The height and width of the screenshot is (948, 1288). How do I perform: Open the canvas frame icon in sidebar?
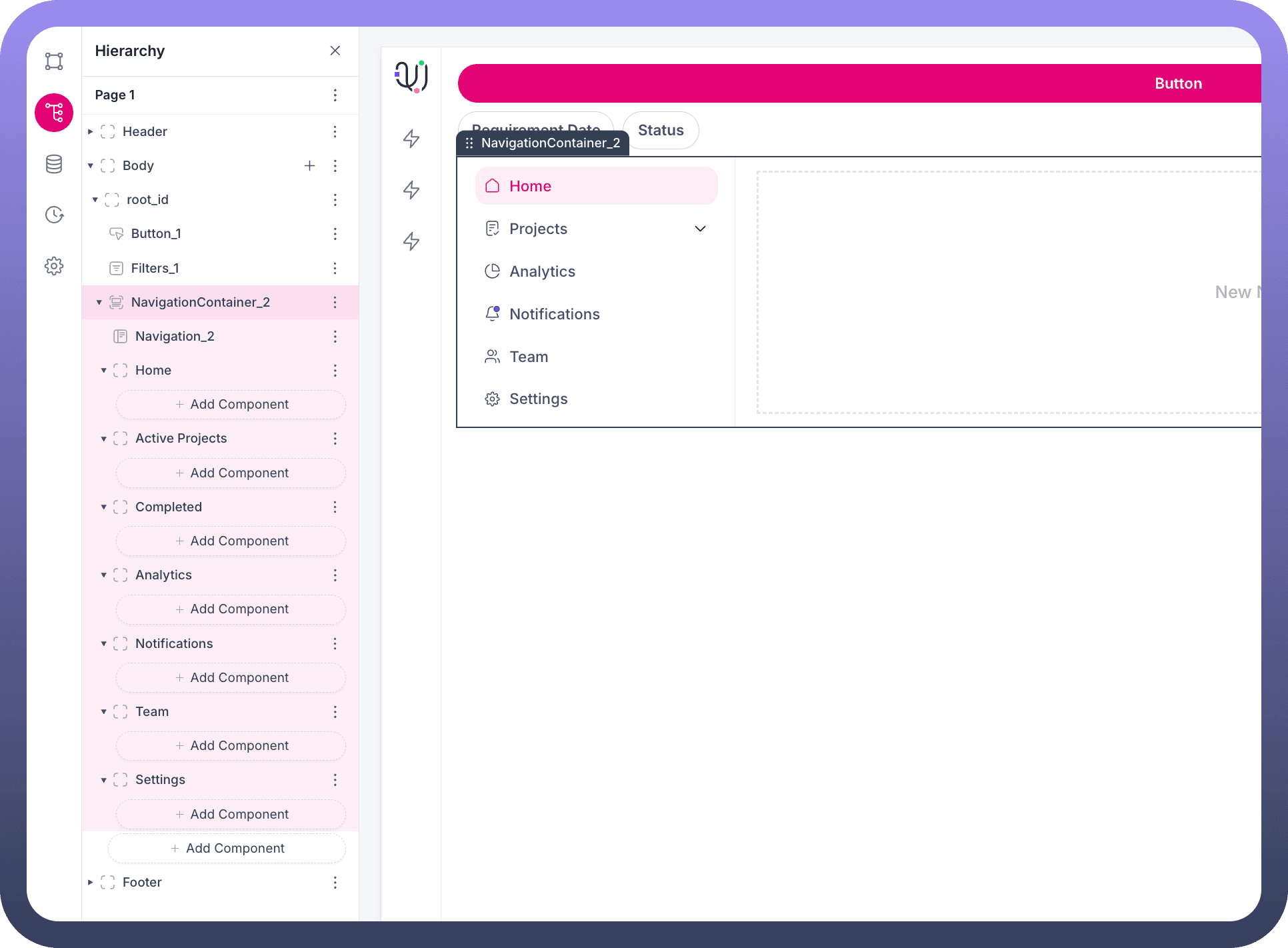pyautogui.click(x=54, y=61)
